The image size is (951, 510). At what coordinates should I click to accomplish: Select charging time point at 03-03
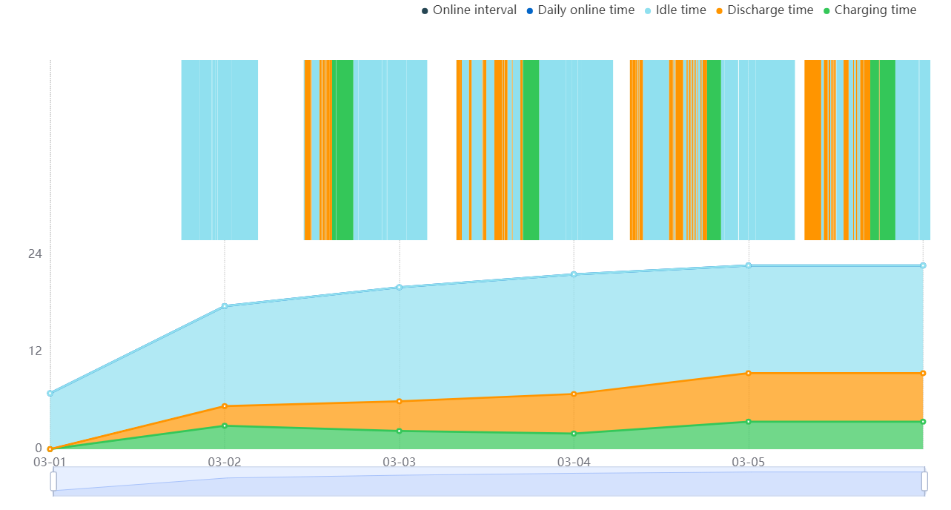point(399,431)
